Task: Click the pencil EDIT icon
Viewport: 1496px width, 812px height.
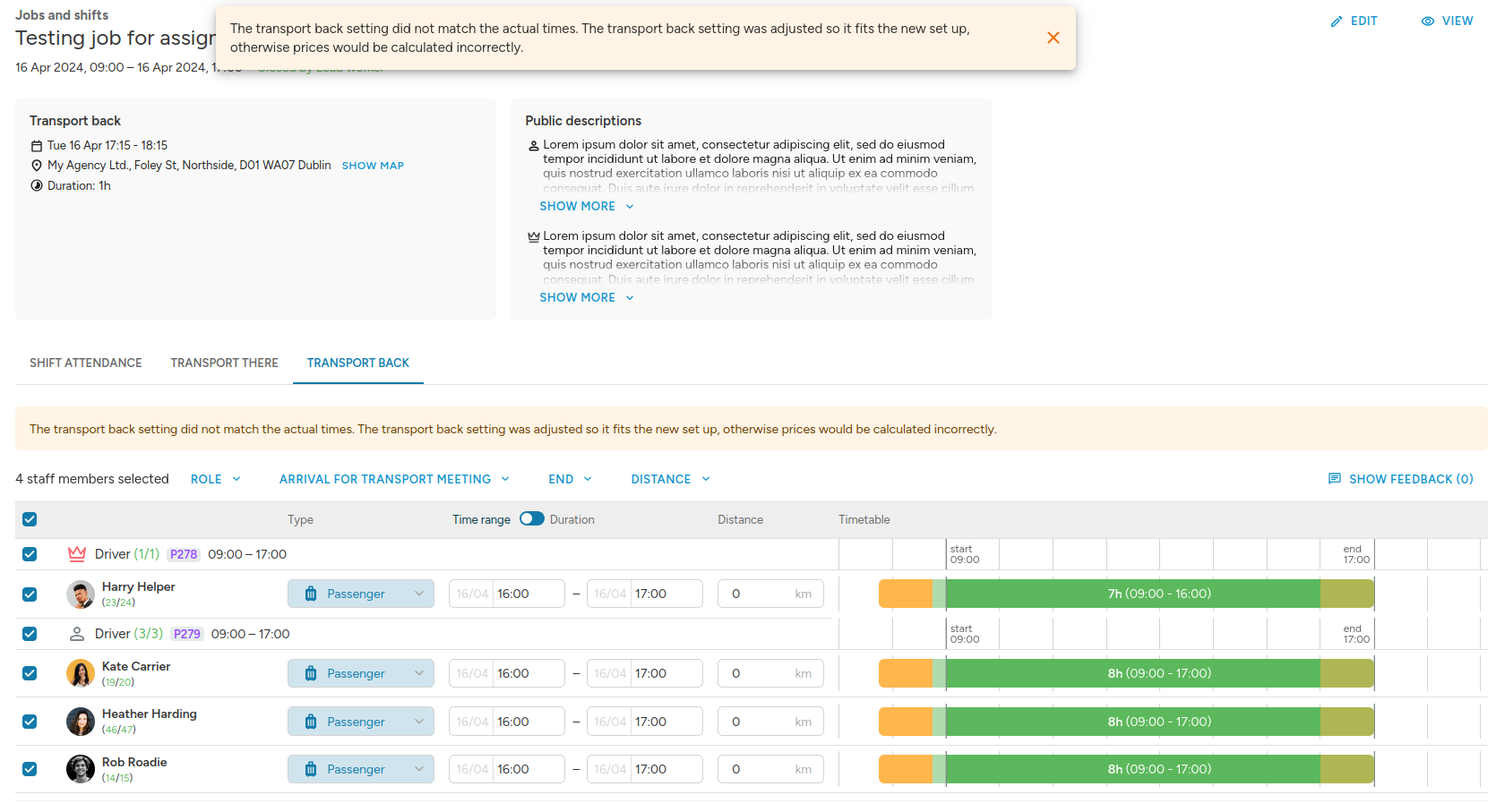Action: point(1337,21)
